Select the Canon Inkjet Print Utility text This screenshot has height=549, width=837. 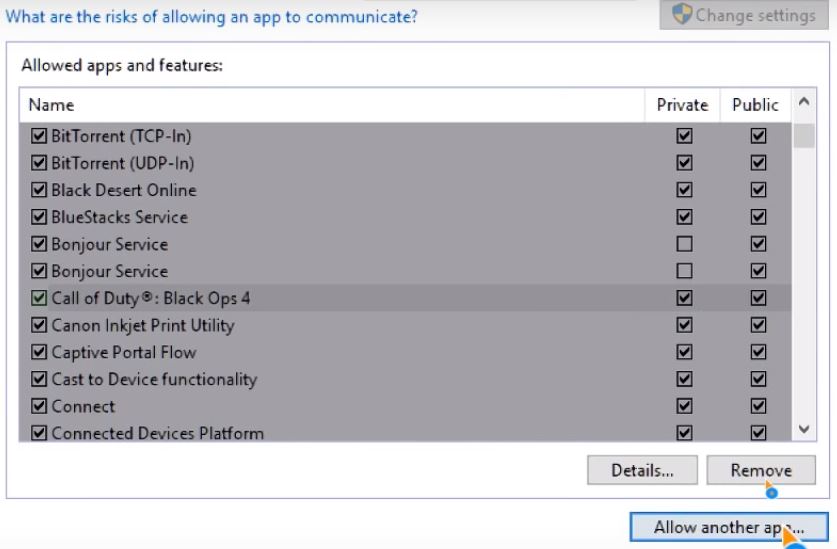143,325
